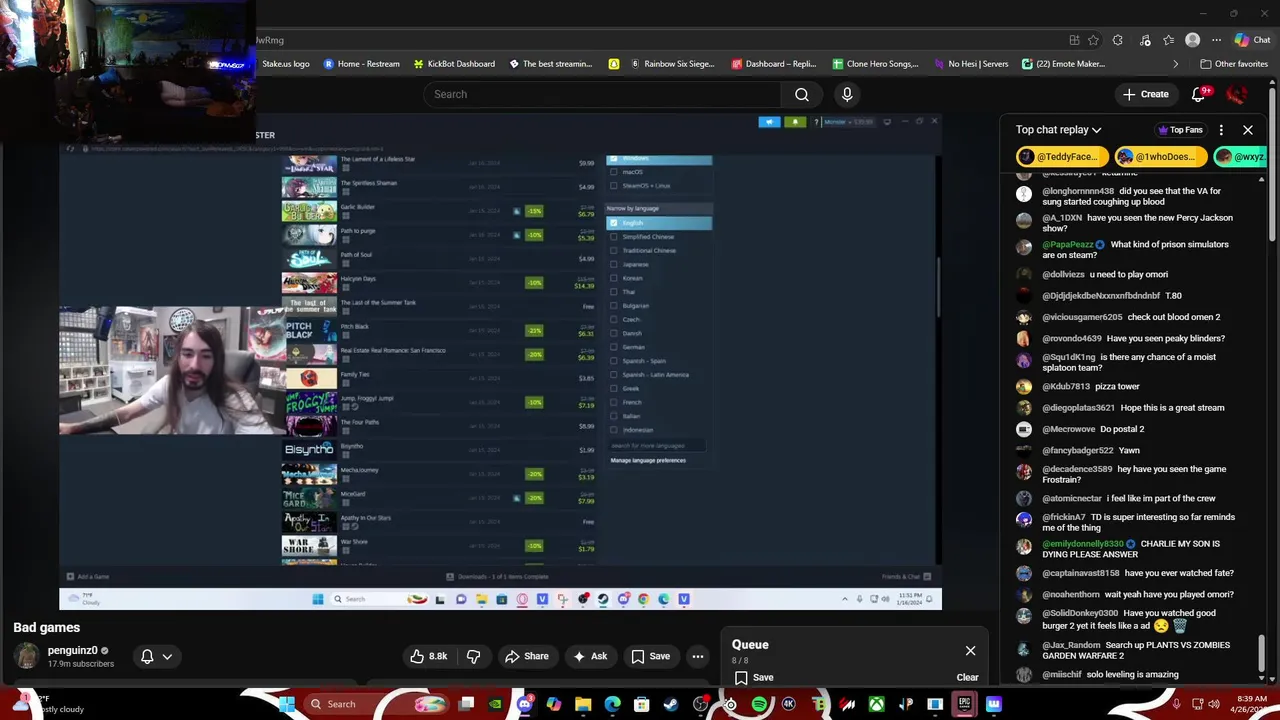Check Korean language checkbox
1280x720 pixels.
[613, 278]
